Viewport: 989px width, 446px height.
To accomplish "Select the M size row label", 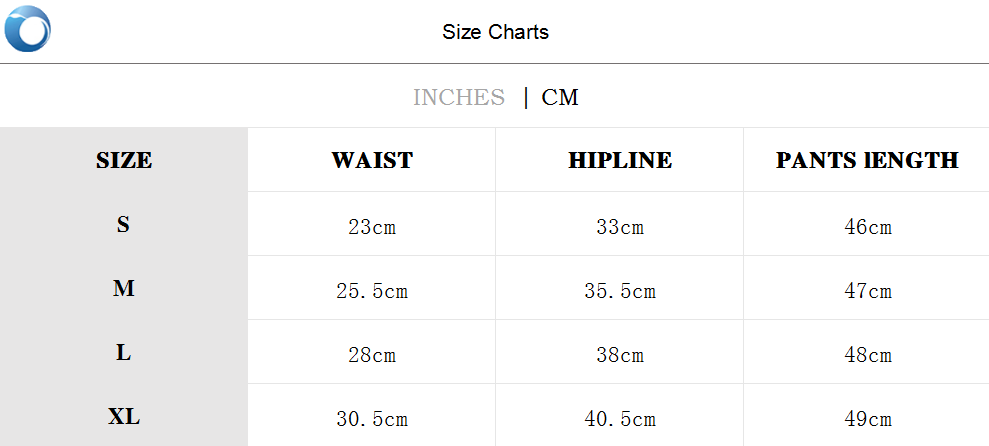I will (x=123, y=289).
